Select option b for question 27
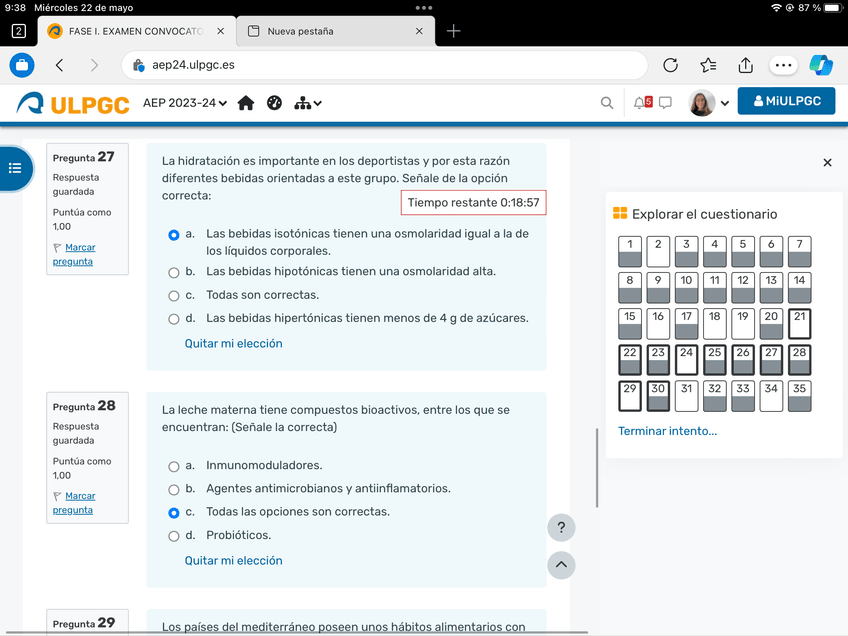Screen dimensions: 848x636 [174, 272]
